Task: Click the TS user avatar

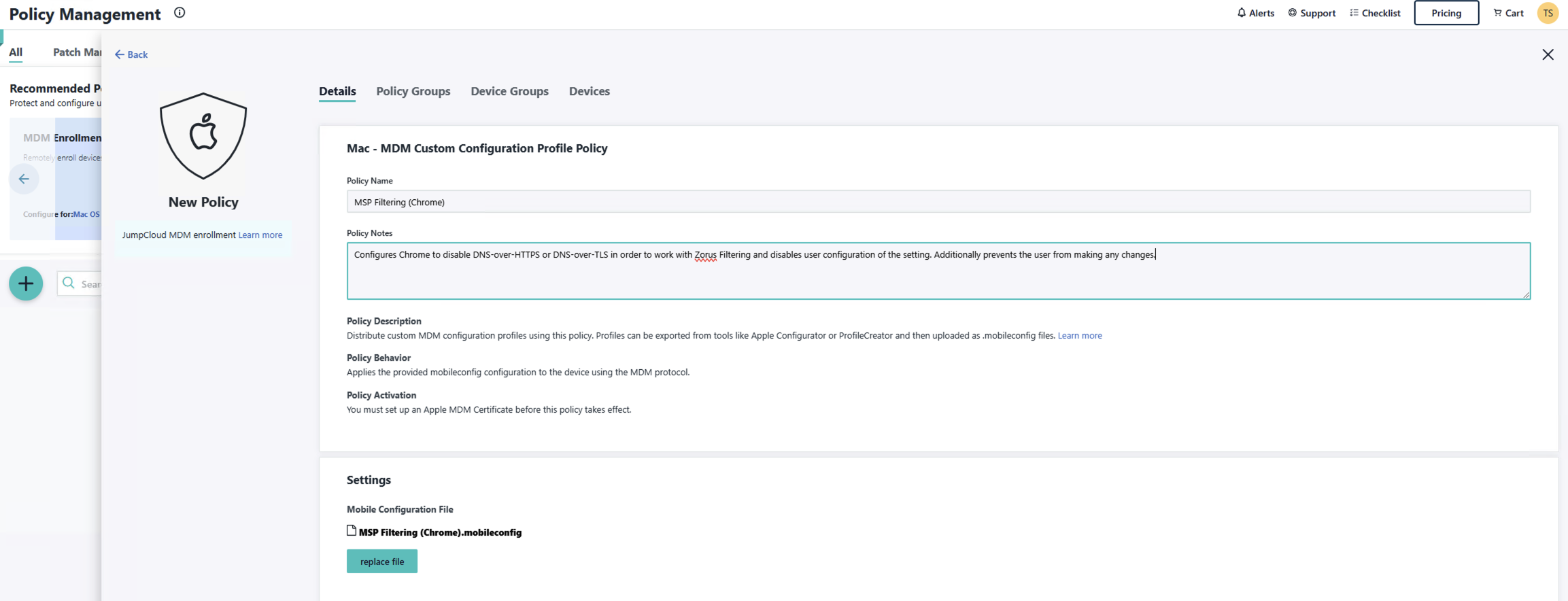Action: point(1548,13)
